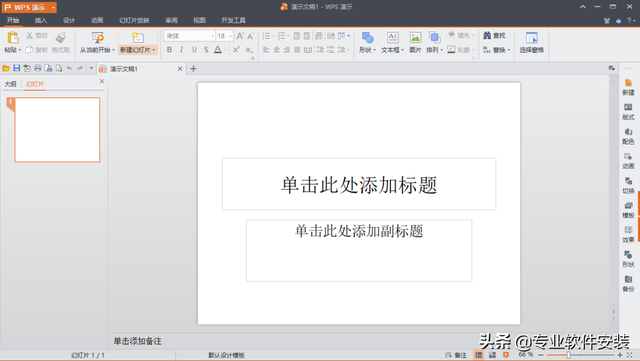The height and width of the screenshot is (361, 640).
Task: Expand quick access toolbar customize arrow
Action: 91,68
